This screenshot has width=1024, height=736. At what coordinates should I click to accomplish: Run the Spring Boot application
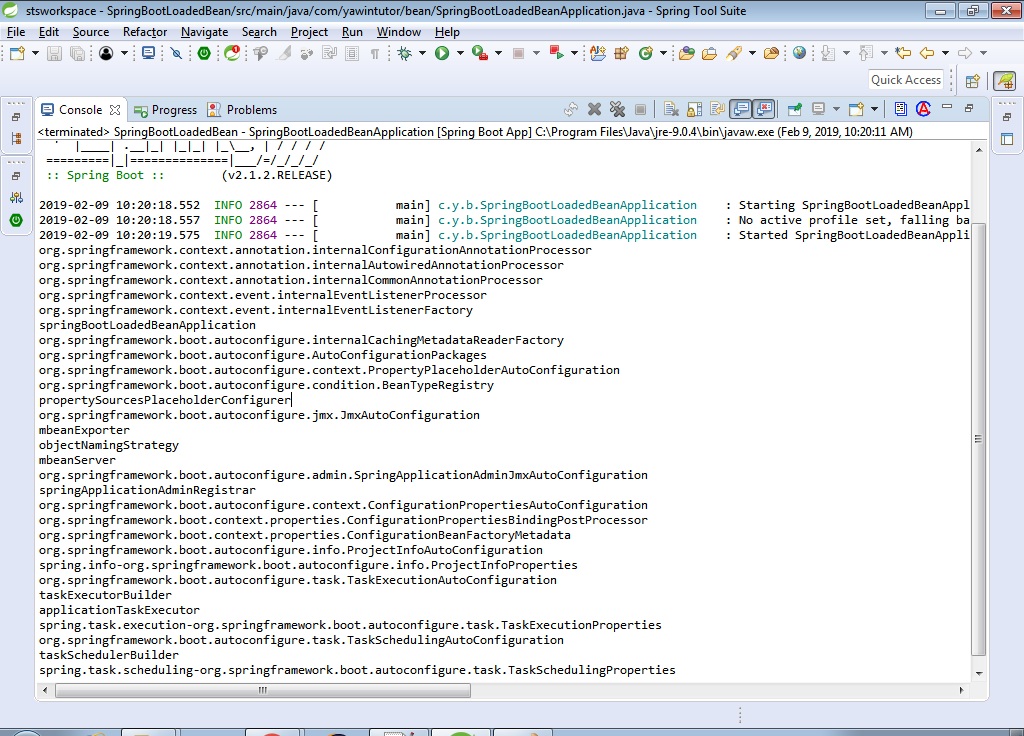[441, 53]
